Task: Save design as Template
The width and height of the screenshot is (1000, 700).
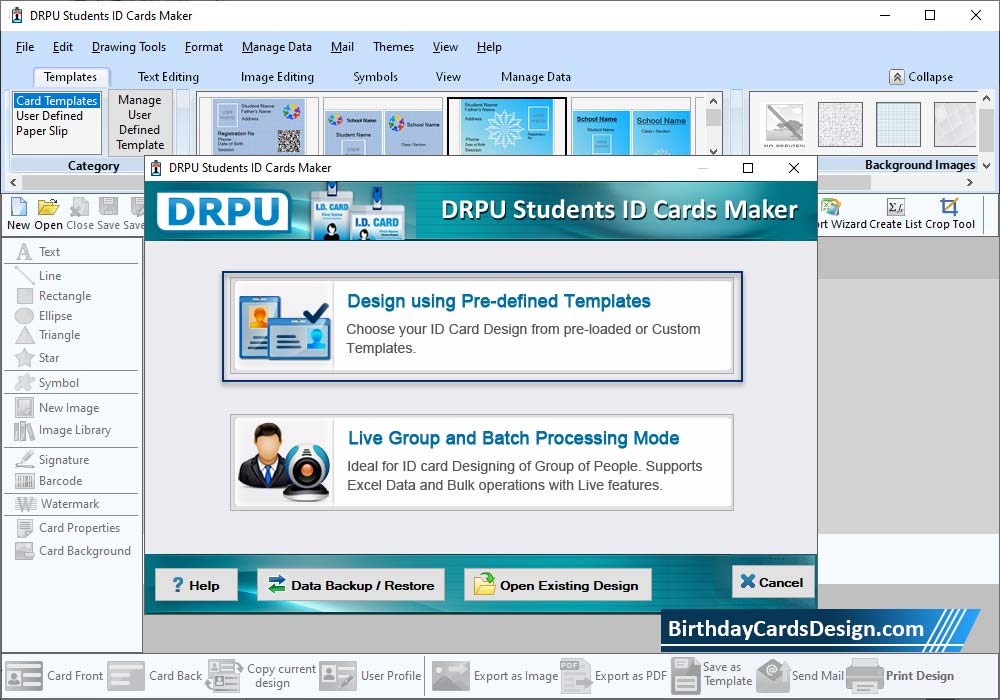Action: tap(712, 674)
